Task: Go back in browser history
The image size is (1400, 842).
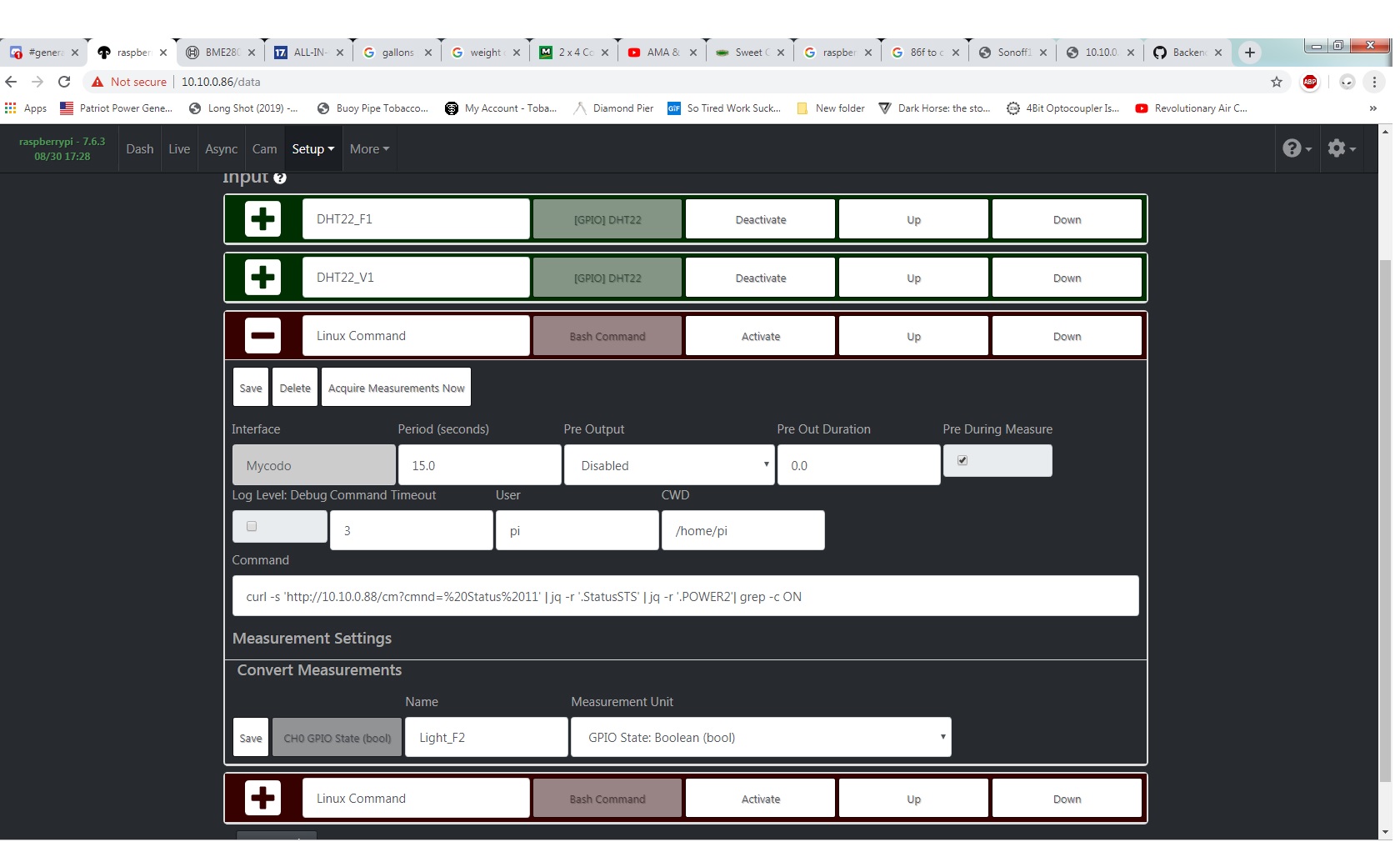Action: point(11,82)
